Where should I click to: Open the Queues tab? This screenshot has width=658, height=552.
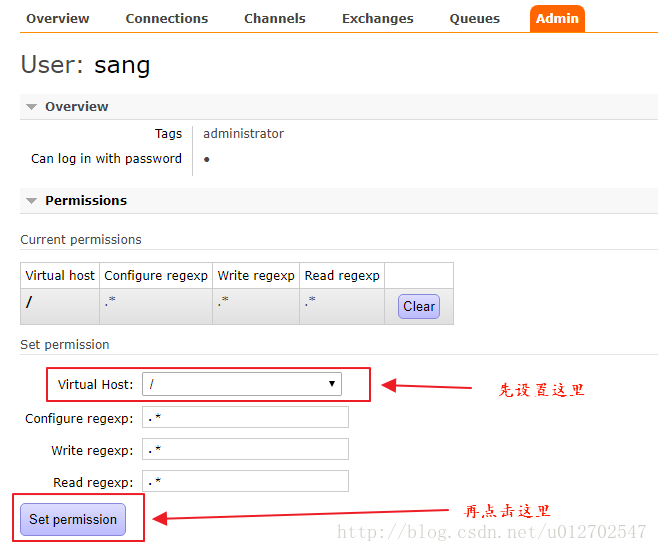click(474, 18)
